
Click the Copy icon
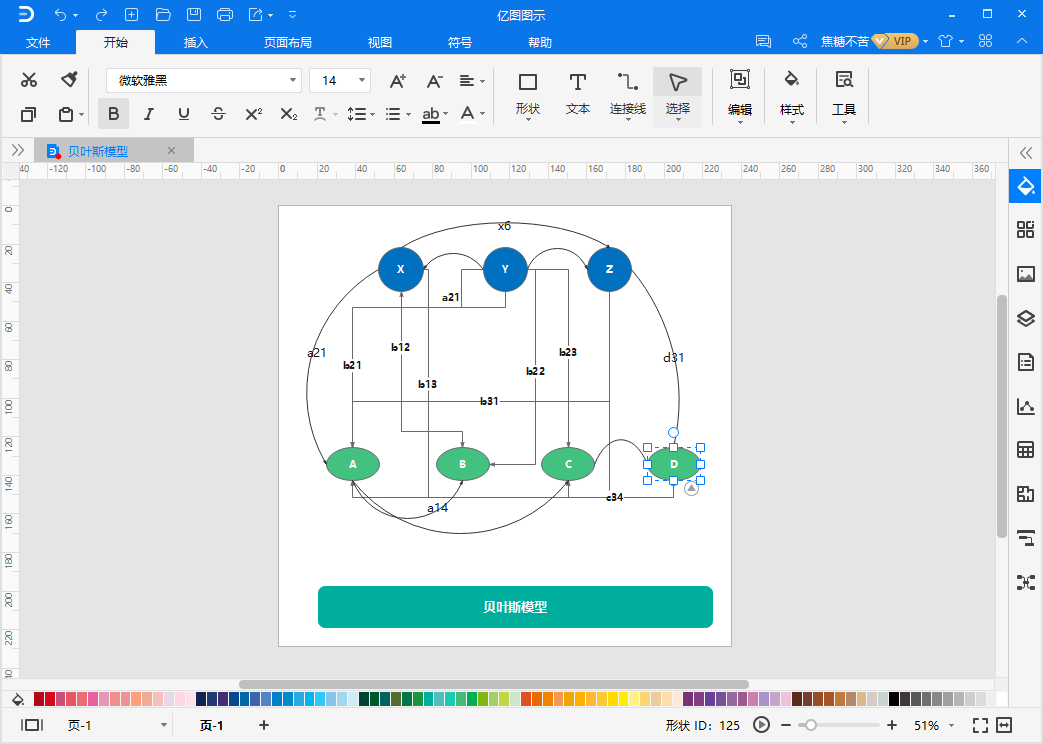coord(28,114)
